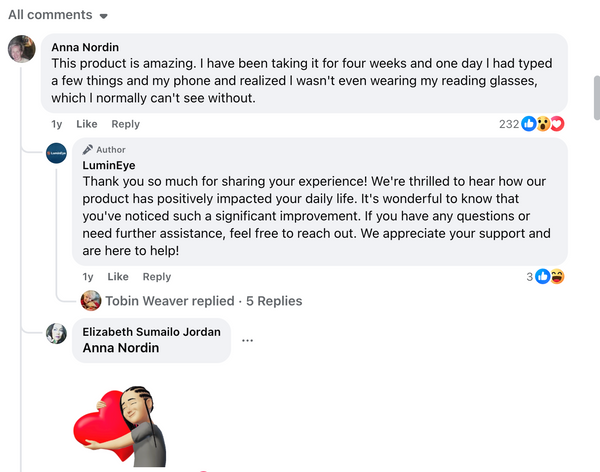The width and height of the screenshot is (600, 472).
Task: Open Elizabeth Sumailo Jordan's profile picture
Action: [56, 333]
